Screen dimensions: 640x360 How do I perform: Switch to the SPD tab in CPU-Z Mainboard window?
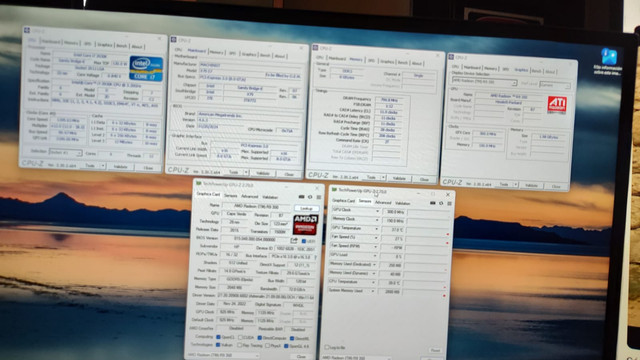tap(232, 53)
